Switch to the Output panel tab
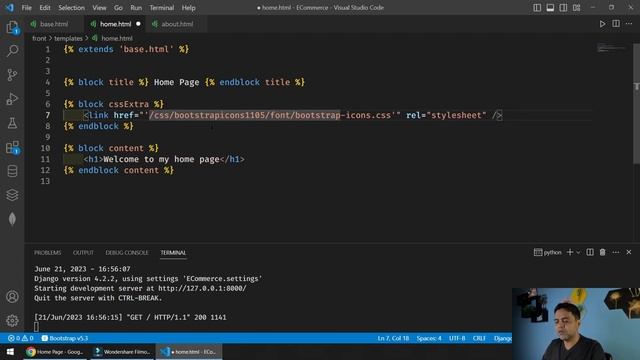Screen dimensions: 640x360 tap(83, 253)
